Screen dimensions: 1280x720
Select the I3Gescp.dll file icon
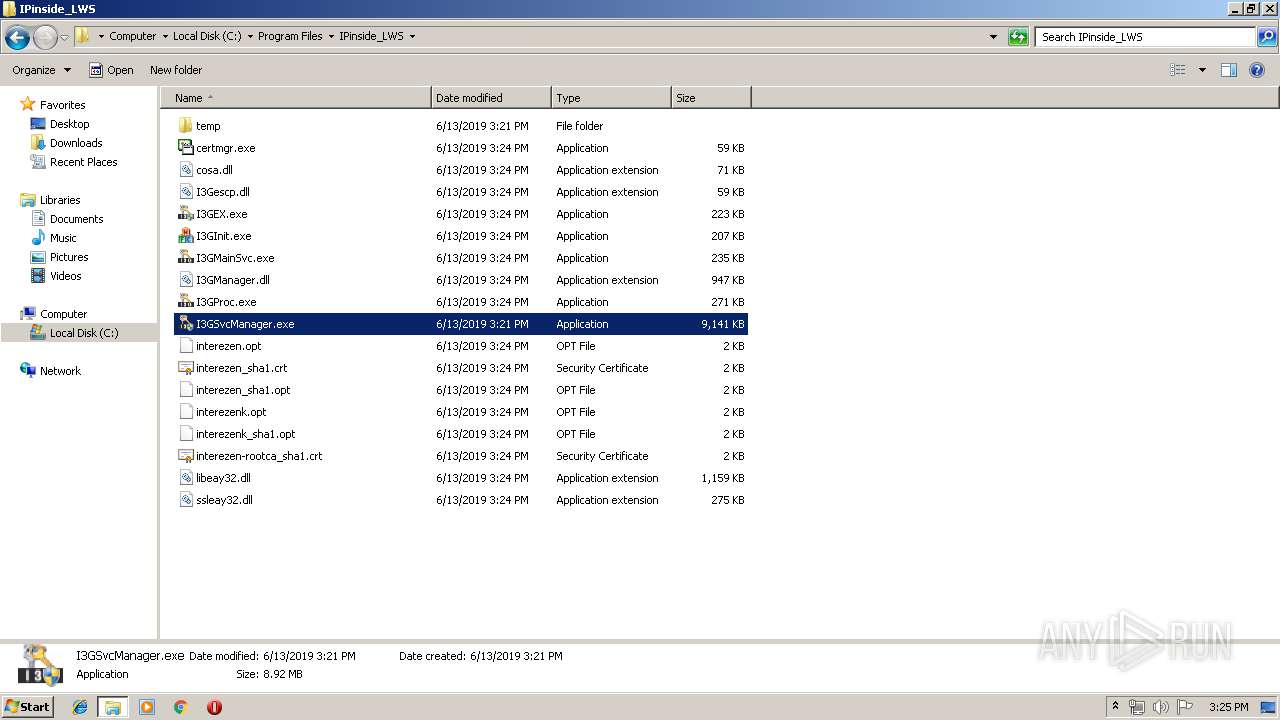(x=185, y=192)
